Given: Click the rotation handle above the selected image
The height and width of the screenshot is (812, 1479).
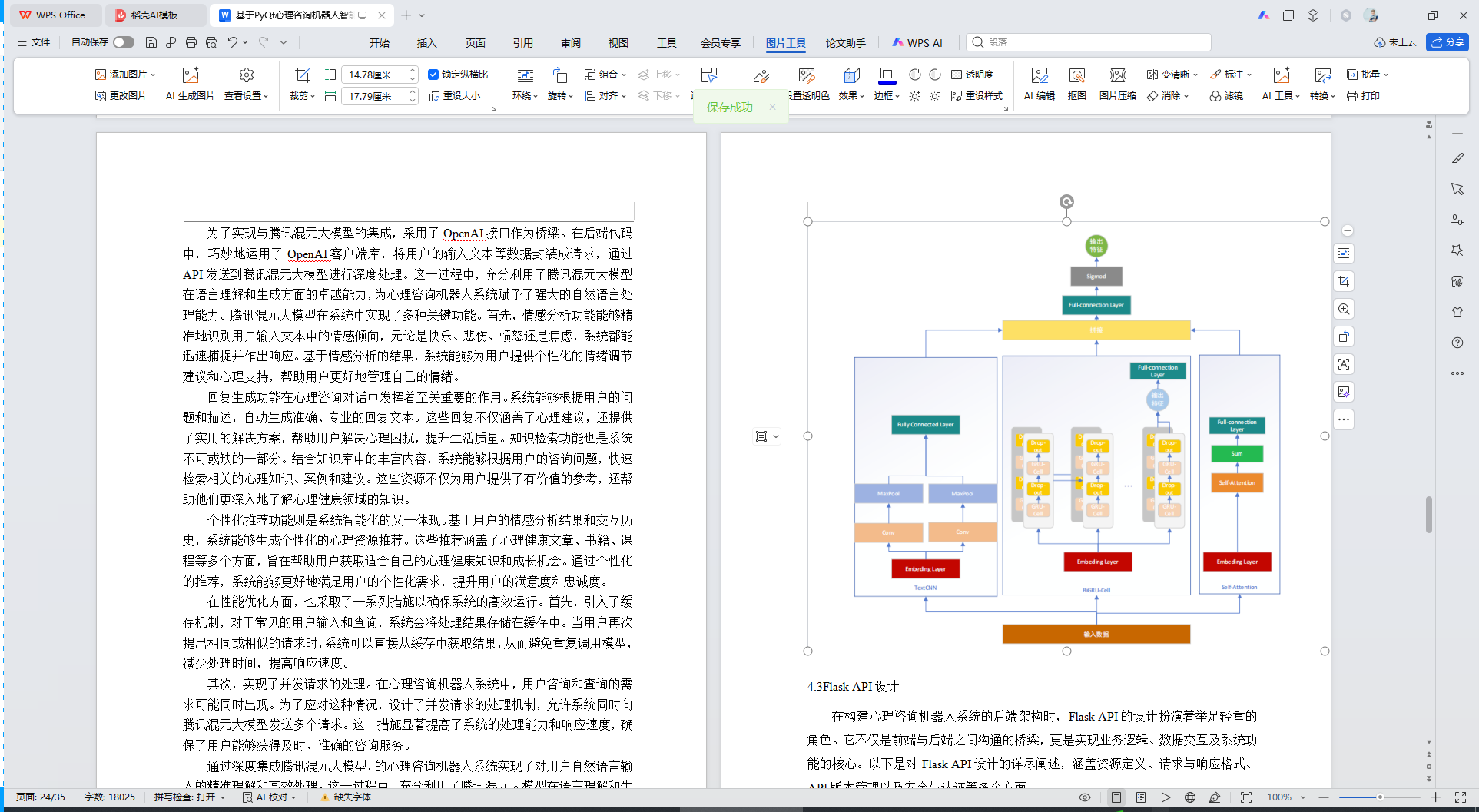Looking at the screenshot, I should pyautogui.click(x=1066, y=201).
